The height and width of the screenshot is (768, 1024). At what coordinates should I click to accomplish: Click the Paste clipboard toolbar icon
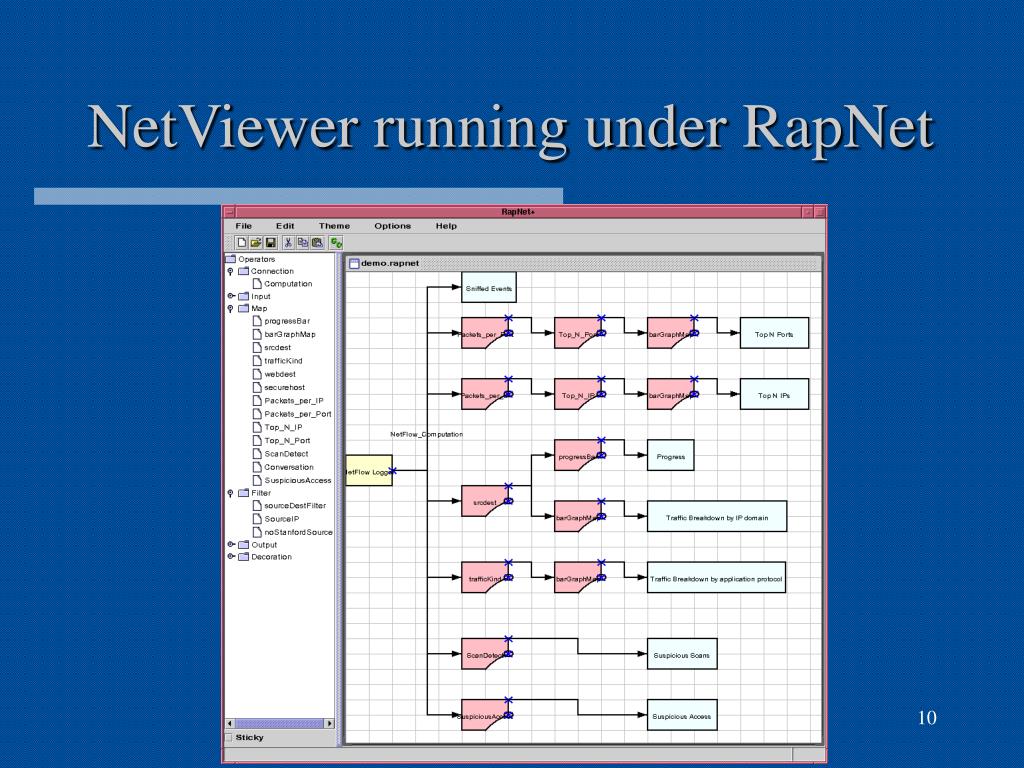pyautogui.click(x=317, y=242)
